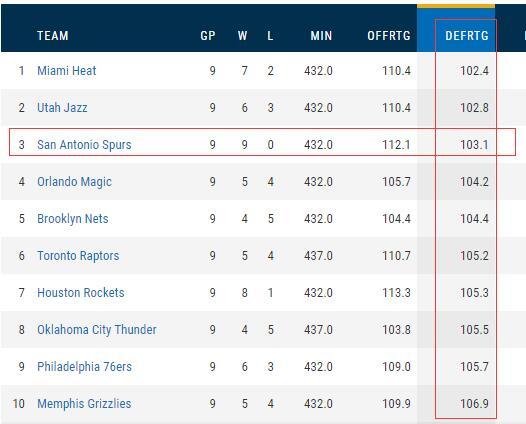Open the Philadelphia 76ers team link
526x424 pixels.
(84, 367)
